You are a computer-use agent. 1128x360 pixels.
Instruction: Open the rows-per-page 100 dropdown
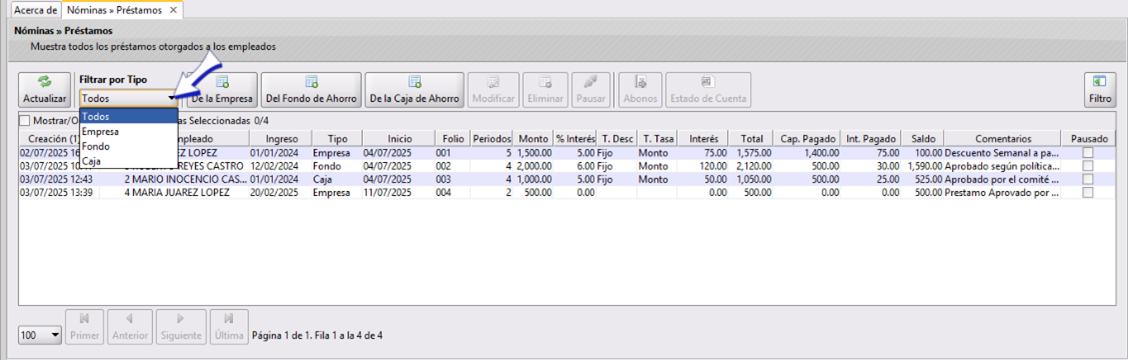click(55, 336)
